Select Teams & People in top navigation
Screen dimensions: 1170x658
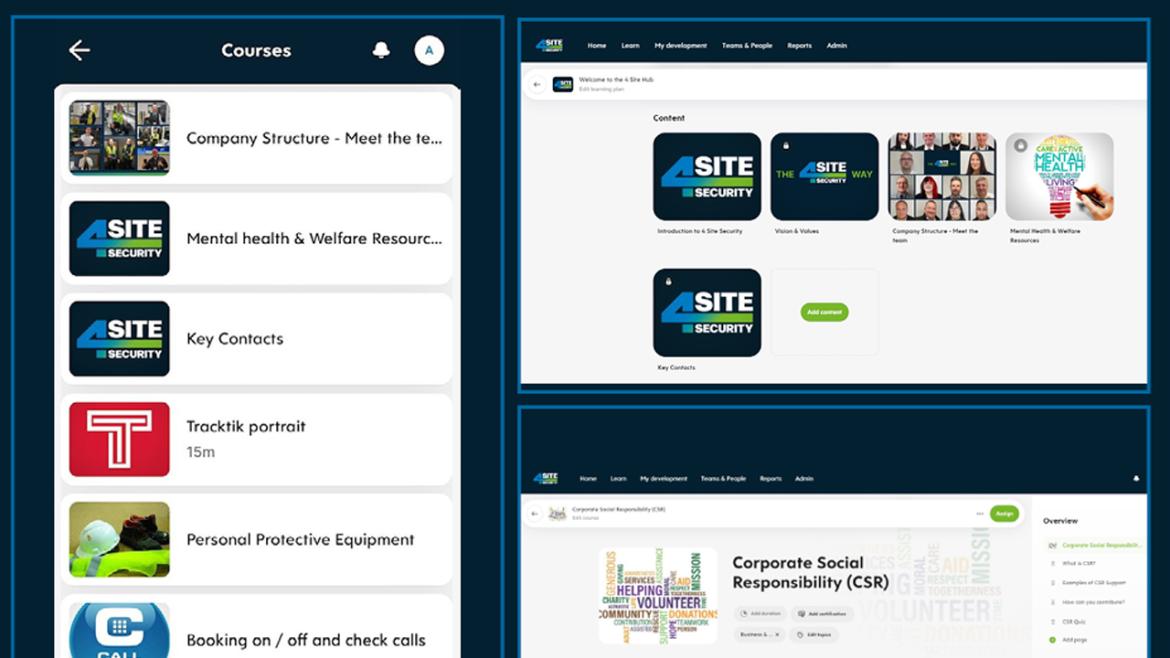click(x=747, y=45)
